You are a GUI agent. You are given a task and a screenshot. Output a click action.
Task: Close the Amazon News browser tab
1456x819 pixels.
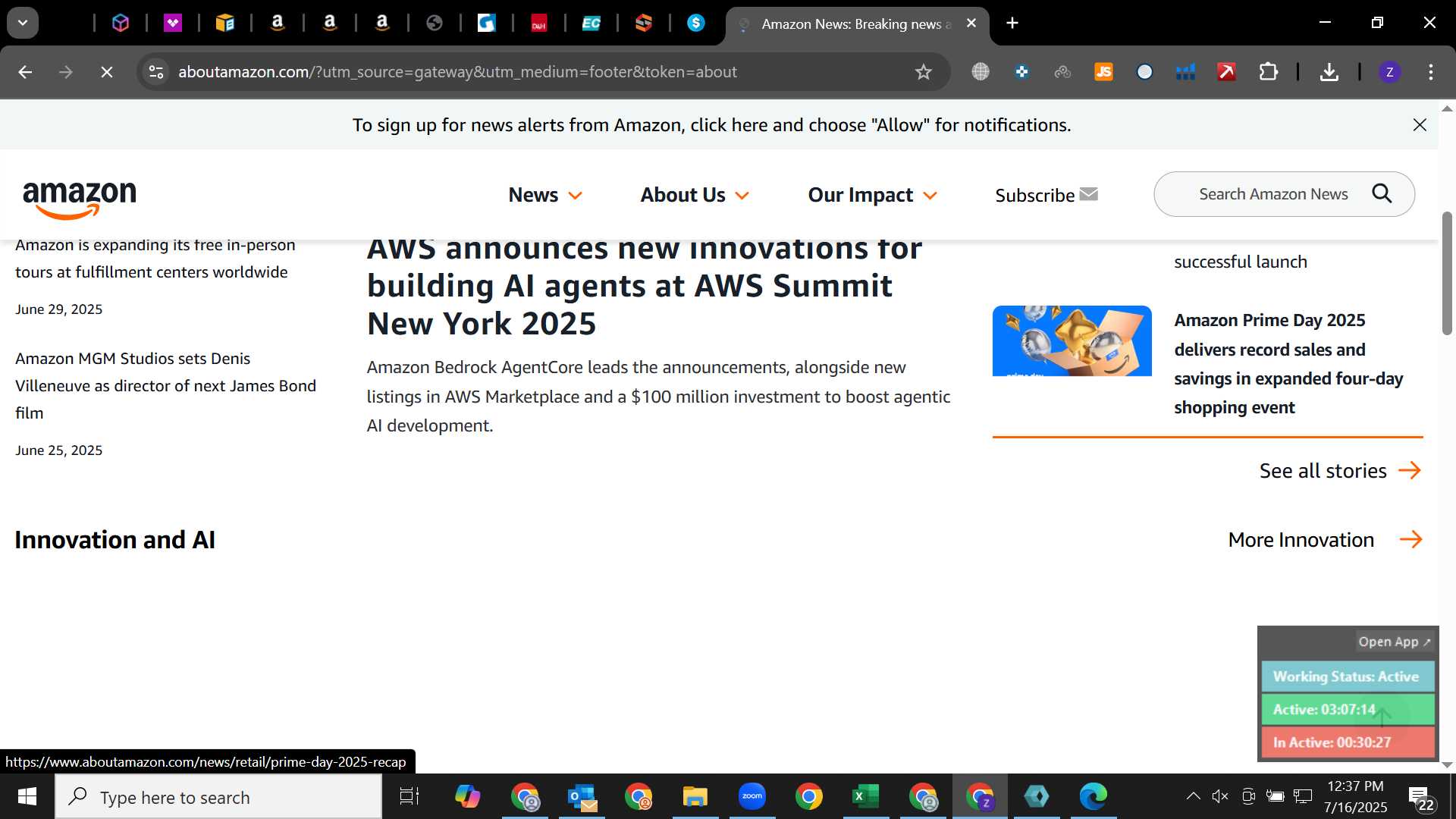point(971,24)
